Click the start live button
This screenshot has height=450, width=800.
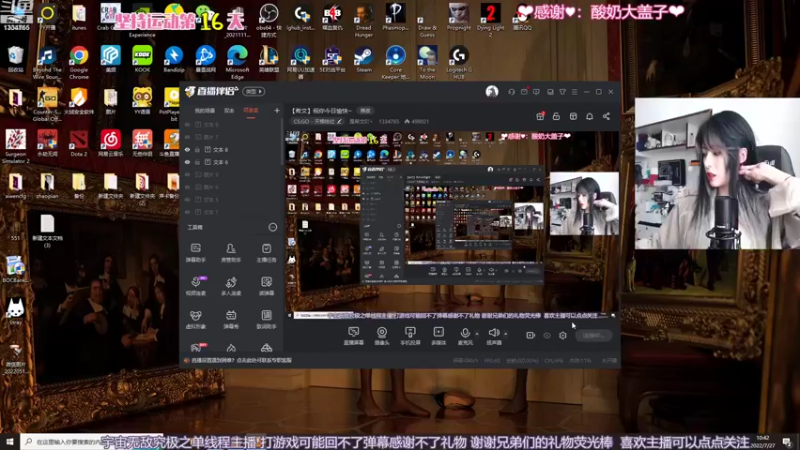(593, 335)
